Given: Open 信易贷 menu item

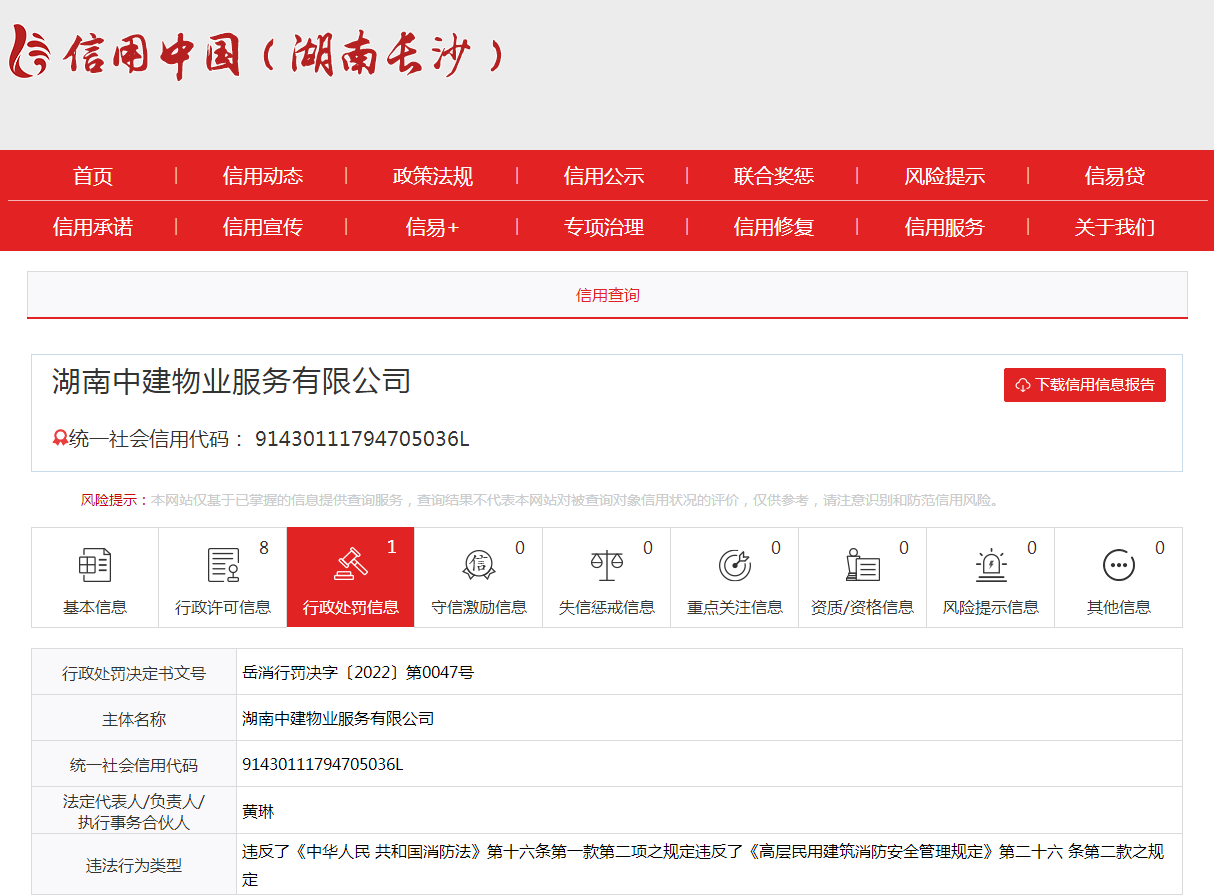Looking at the screenshot, I should [x=1115, y=176].
